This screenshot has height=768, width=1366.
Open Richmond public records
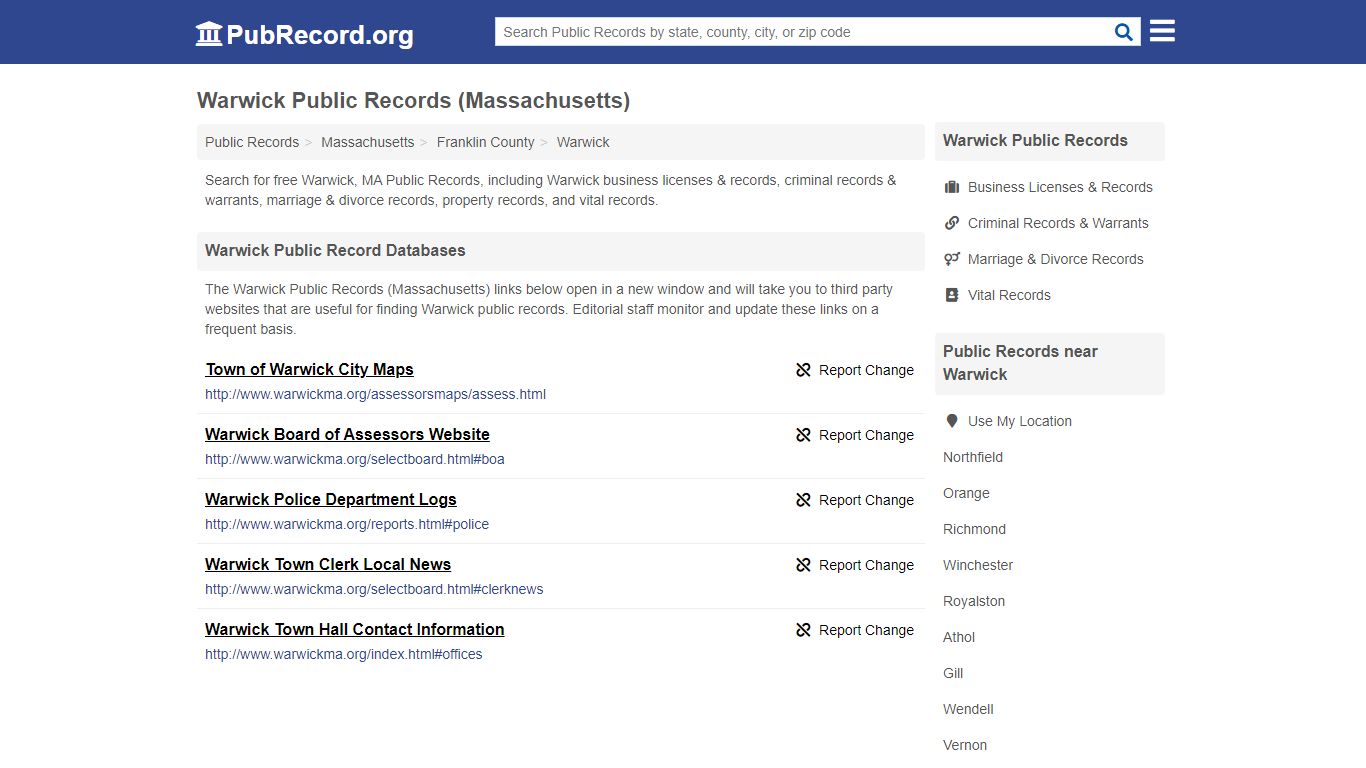pyautogui.click(x=974, y=529)
